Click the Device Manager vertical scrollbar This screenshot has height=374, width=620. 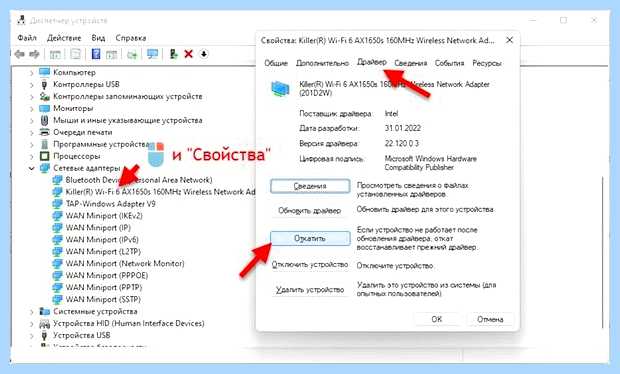(x=603, y=253)
